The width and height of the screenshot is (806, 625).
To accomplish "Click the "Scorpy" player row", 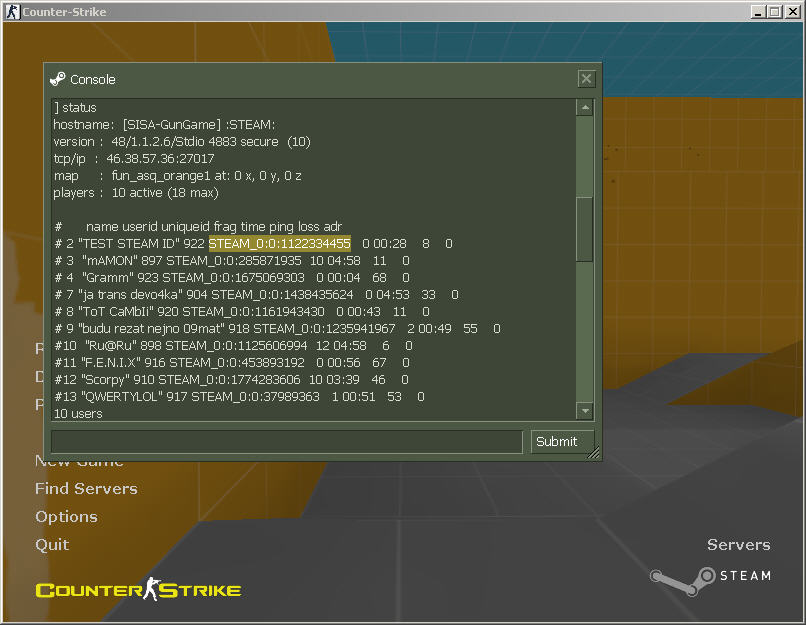I will [231, 379].
